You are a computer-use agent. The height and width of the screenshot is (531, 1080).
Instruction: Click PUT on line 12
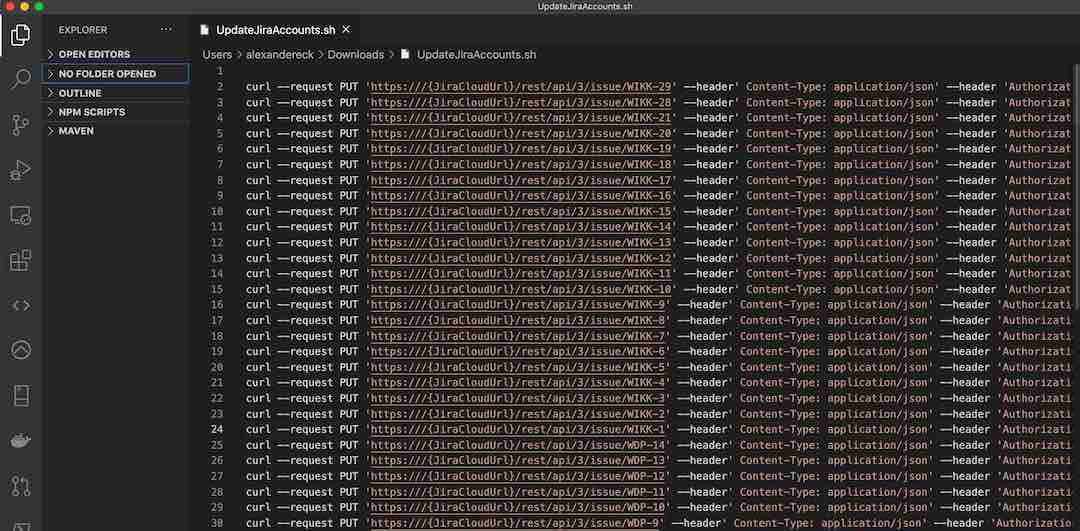tap(349, 242)
